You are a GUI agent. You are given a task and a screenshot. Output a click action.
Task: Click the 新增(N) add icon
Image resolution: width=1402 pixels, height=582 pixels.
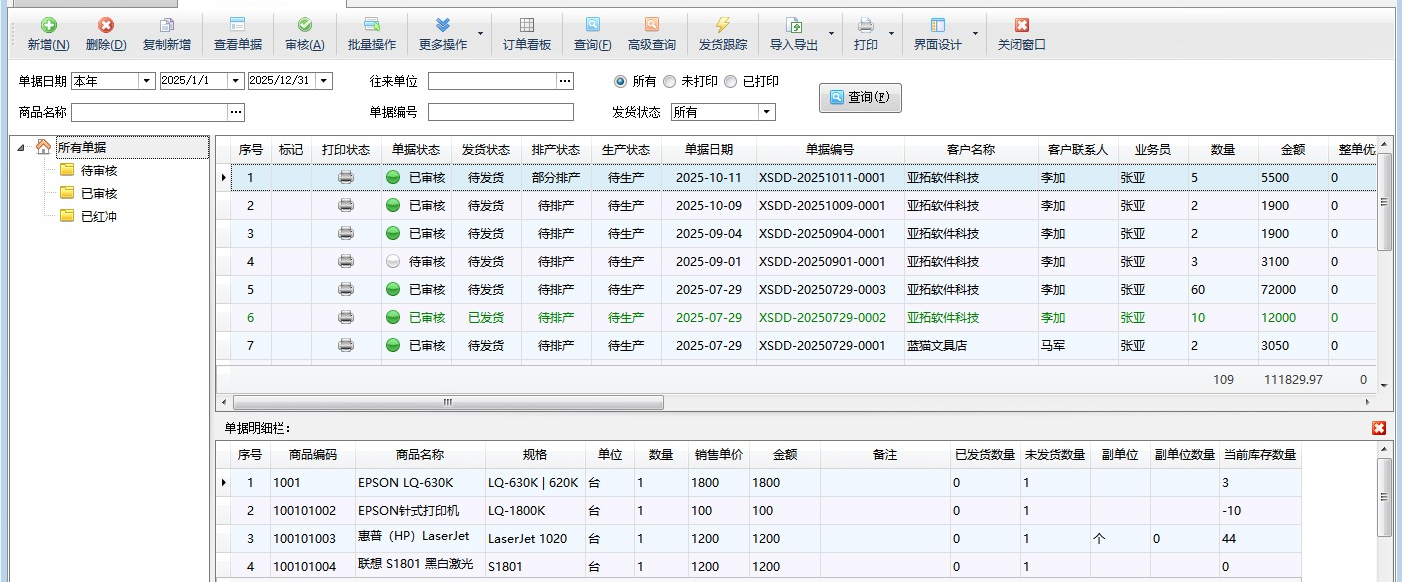point(48,26)
